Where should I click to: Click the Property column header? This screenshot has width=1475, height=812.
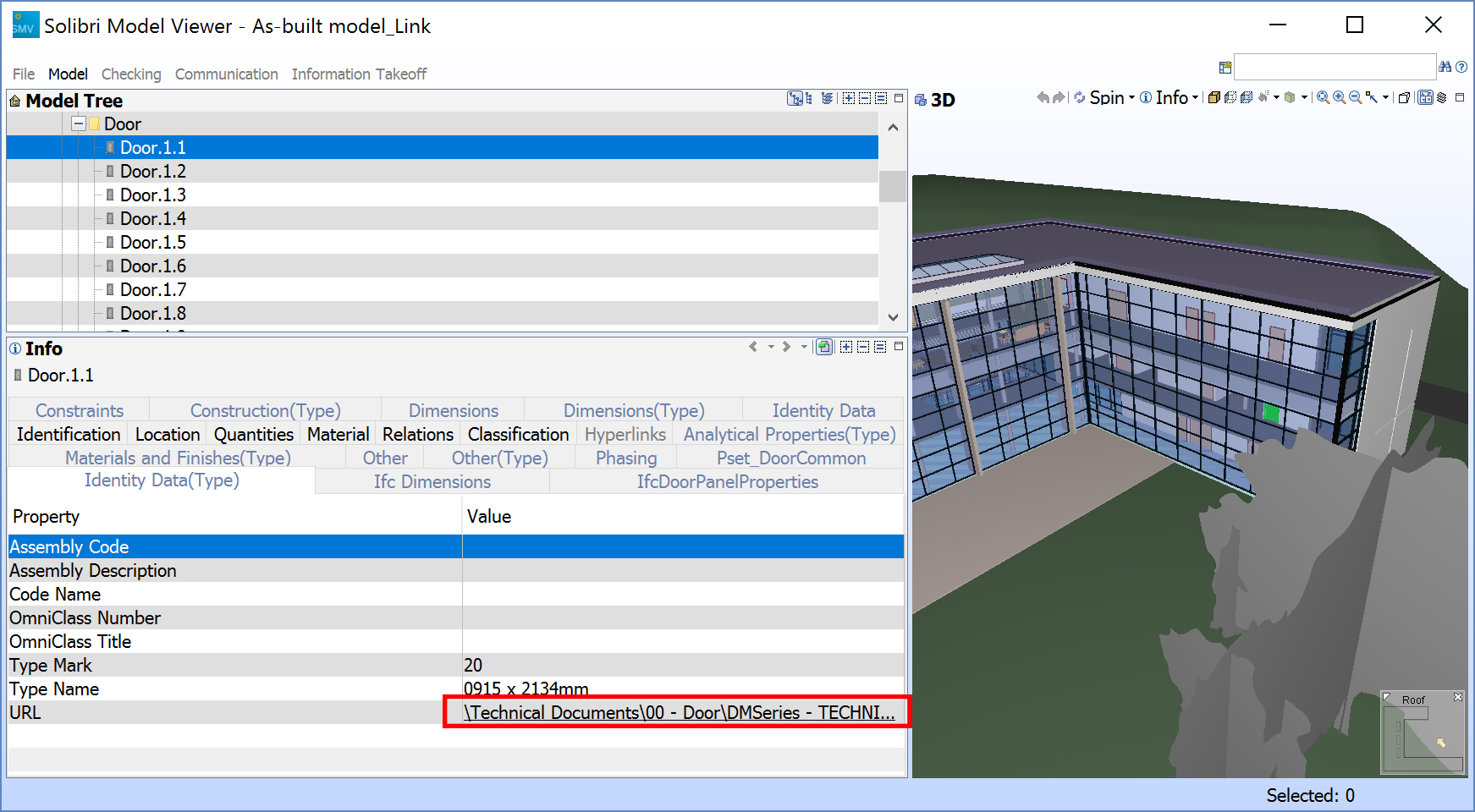tap(235, 516)
